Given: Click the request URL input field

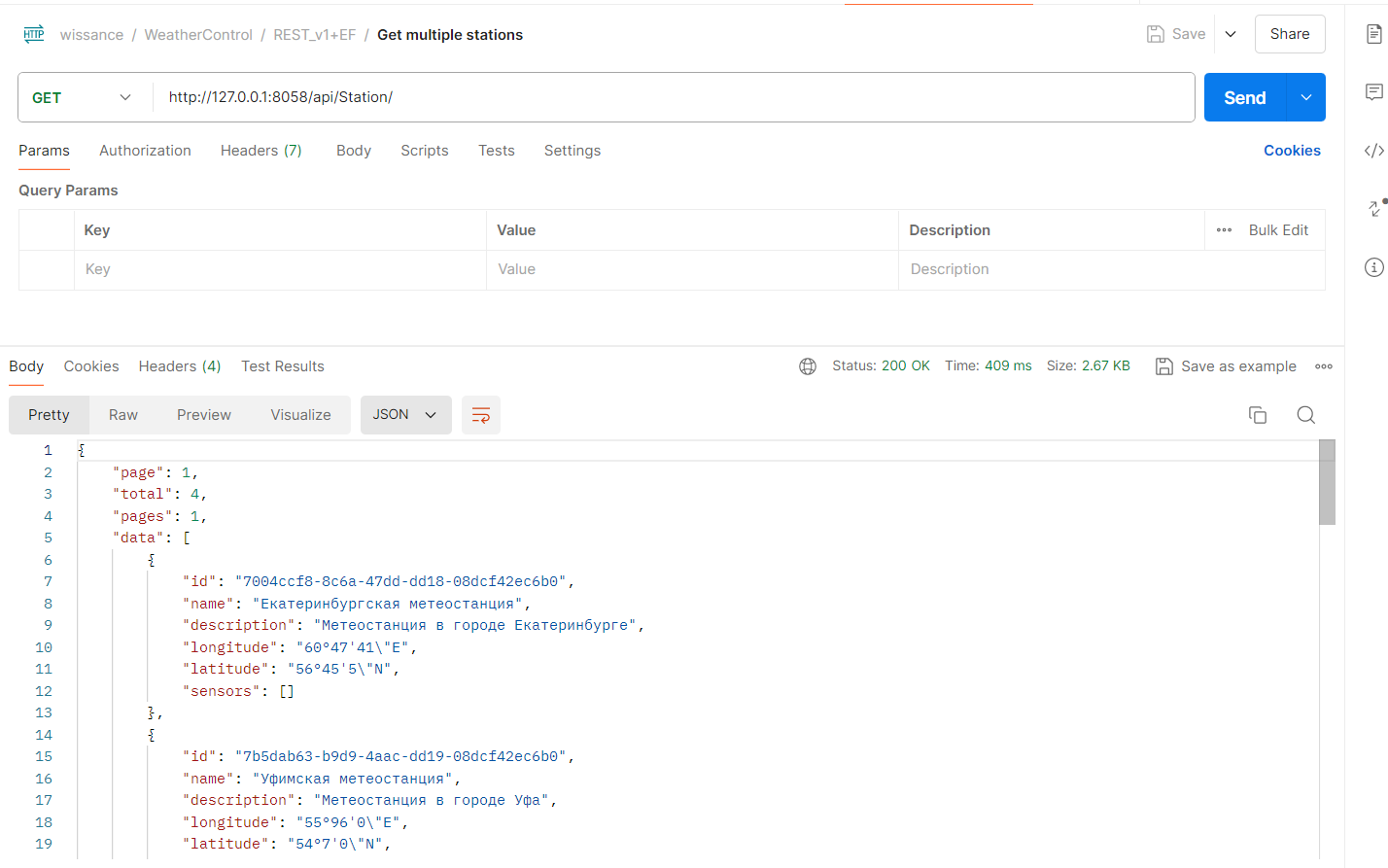Looking at the screenshot, I should pyautogui.click(x=671, y=97).
